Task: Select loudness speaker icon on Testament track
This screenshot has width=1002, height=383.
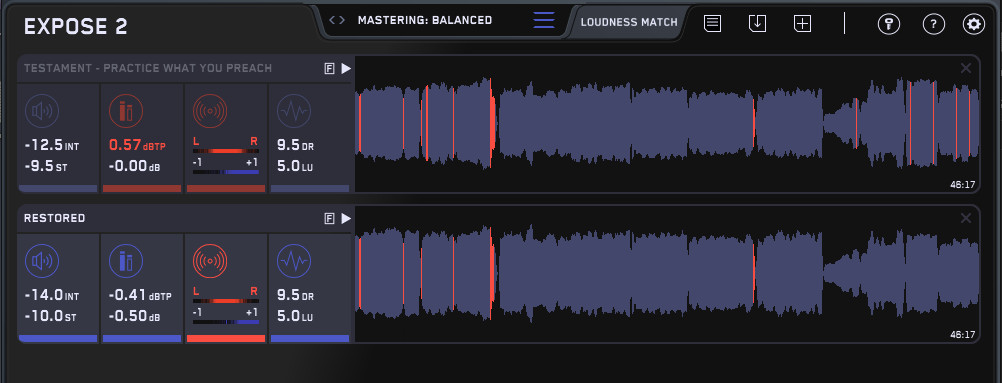Action: click(x=42, y=111)
